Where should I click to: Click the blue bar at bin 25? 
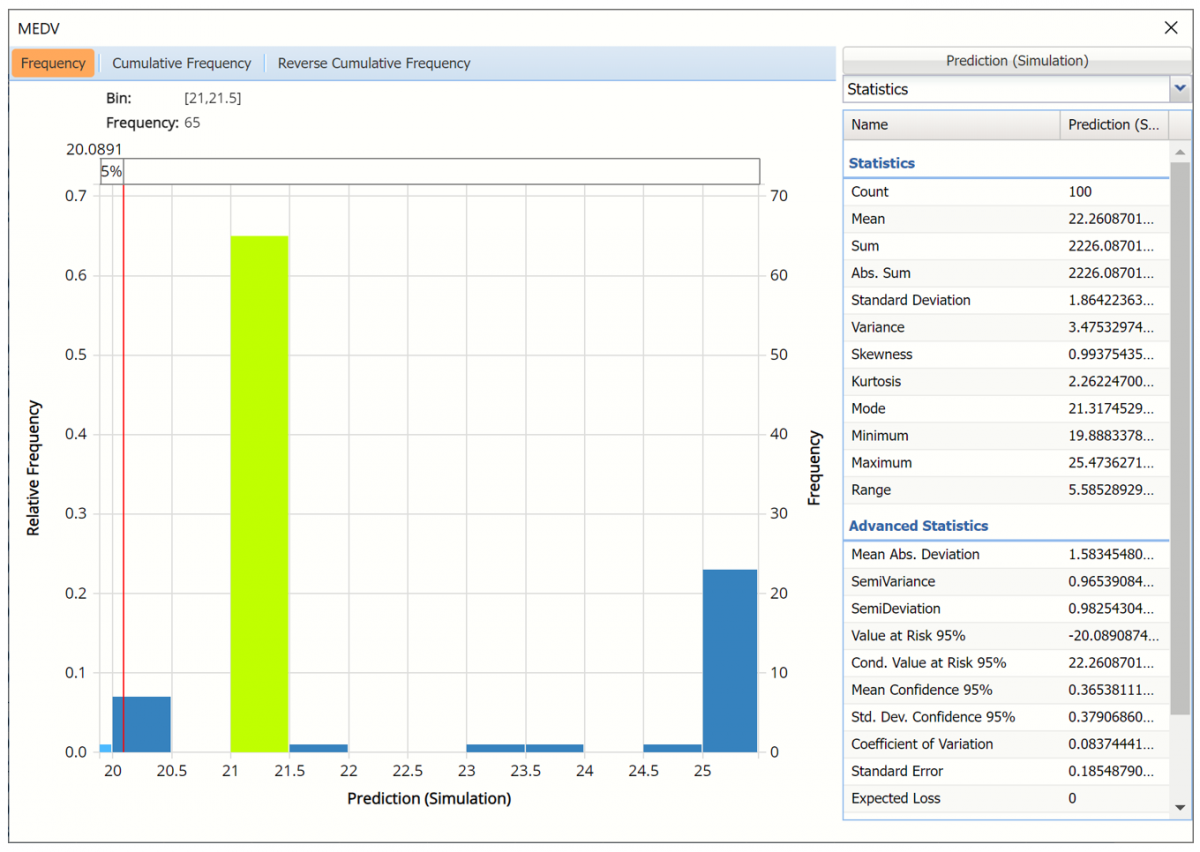(729, 660)
